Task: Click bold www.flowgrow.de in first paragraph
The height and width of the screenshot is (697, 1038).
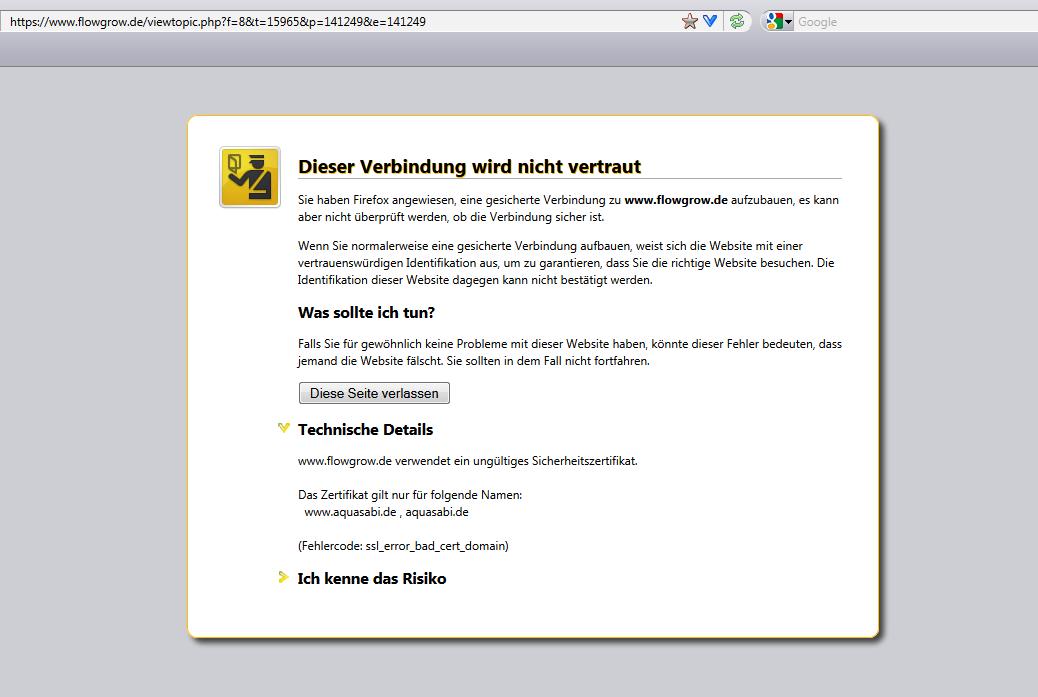Action: 676,200
